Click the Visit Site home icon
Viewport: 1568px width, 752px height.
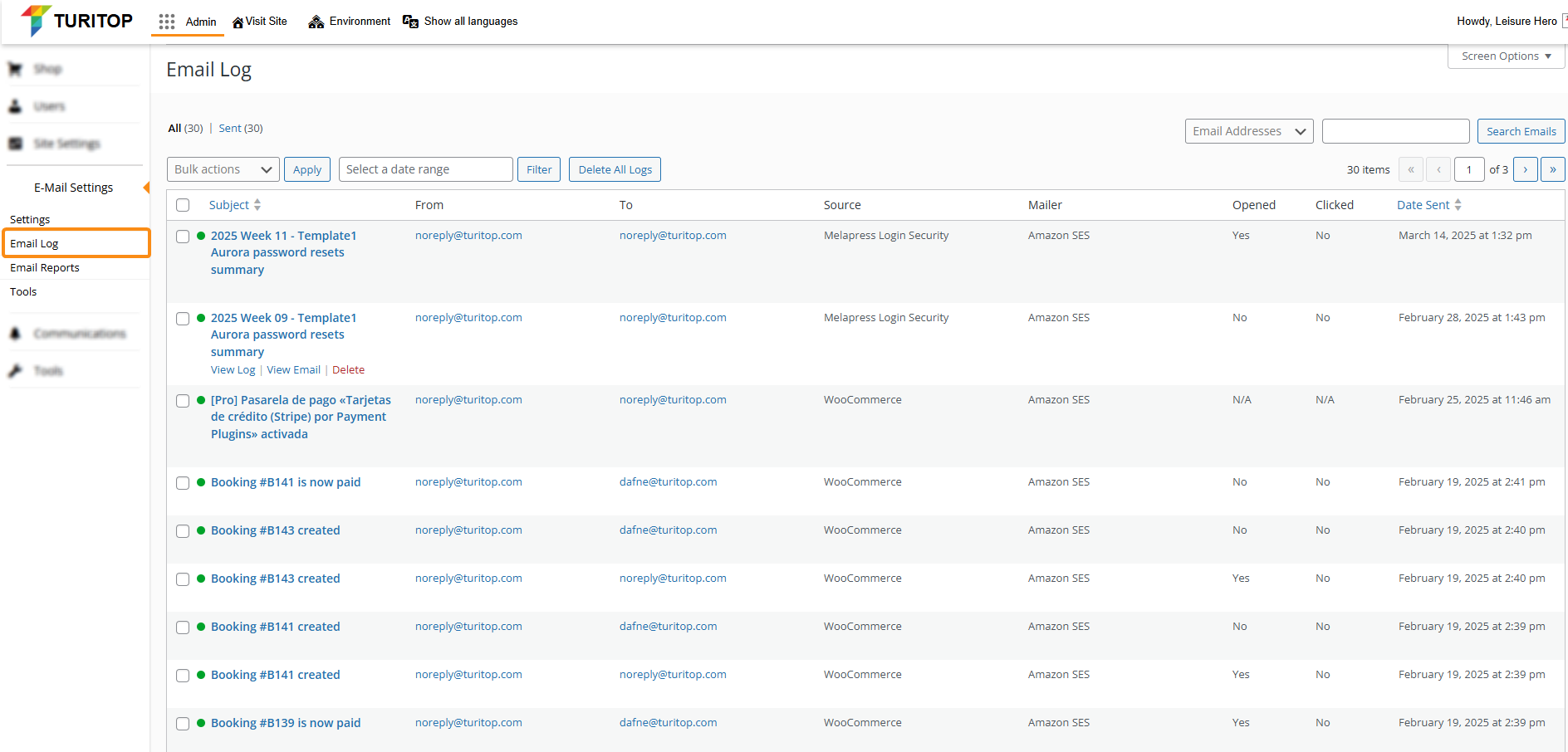click(x=238, y=22)
